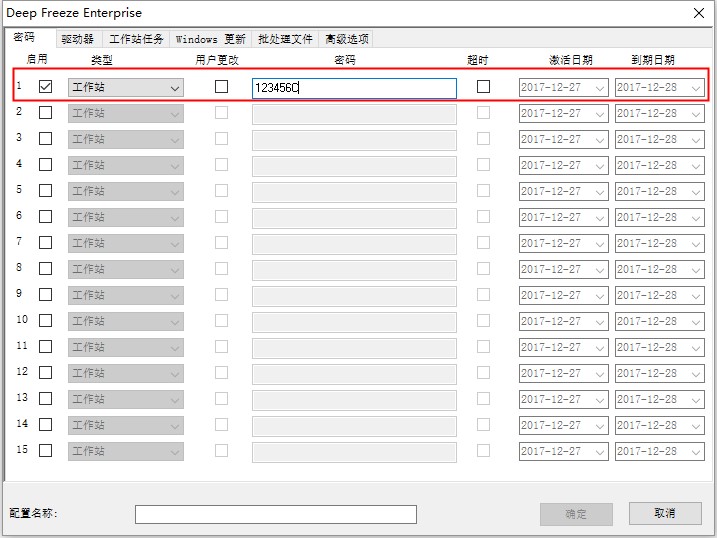Tick the 超时 checkbox in row 1
717x538 pixels.
[484, 87]
